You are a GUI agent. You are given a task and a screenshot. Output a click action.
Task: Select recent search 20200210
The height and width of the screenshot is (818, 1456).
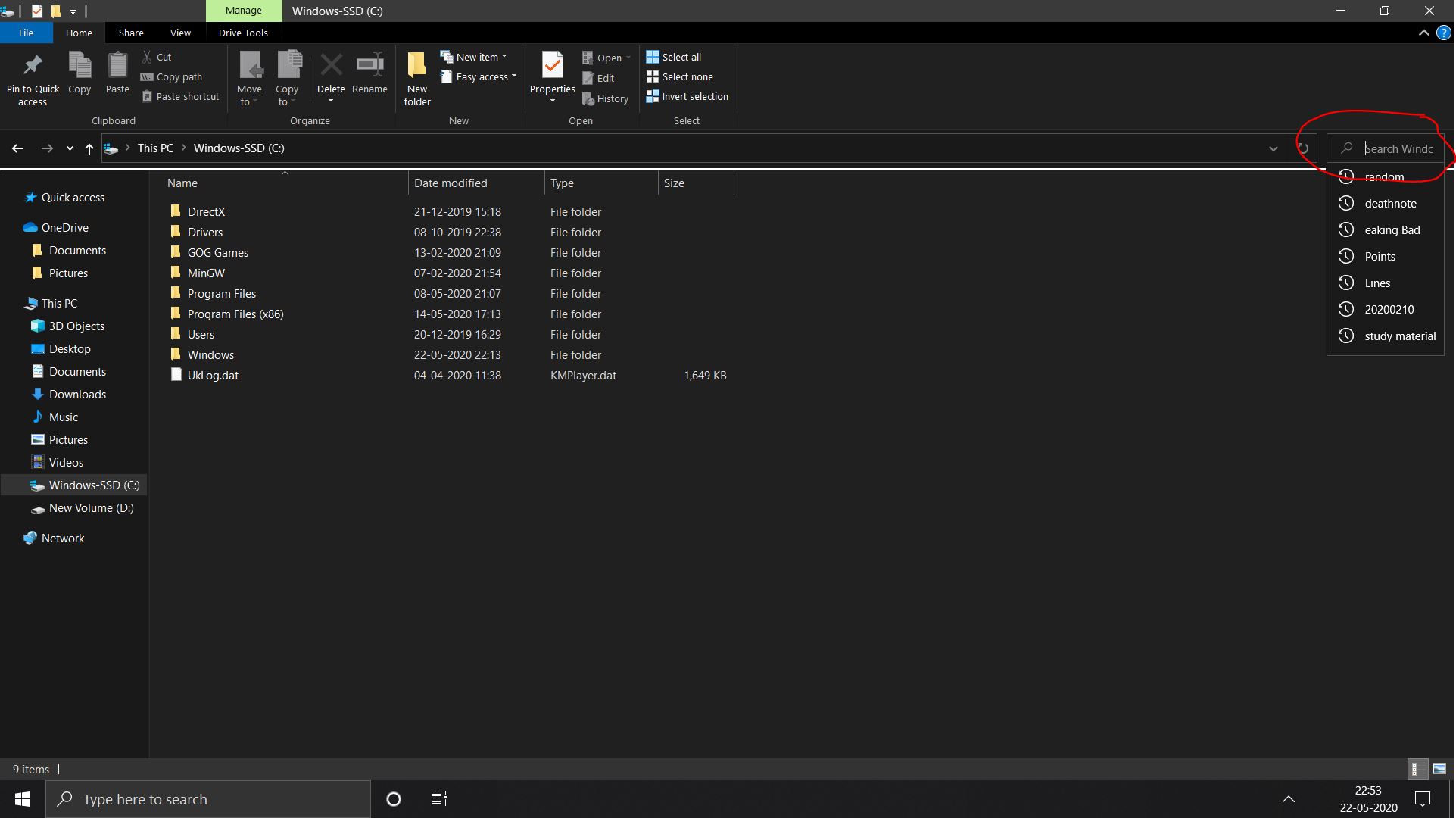(x=1386, y=309)
